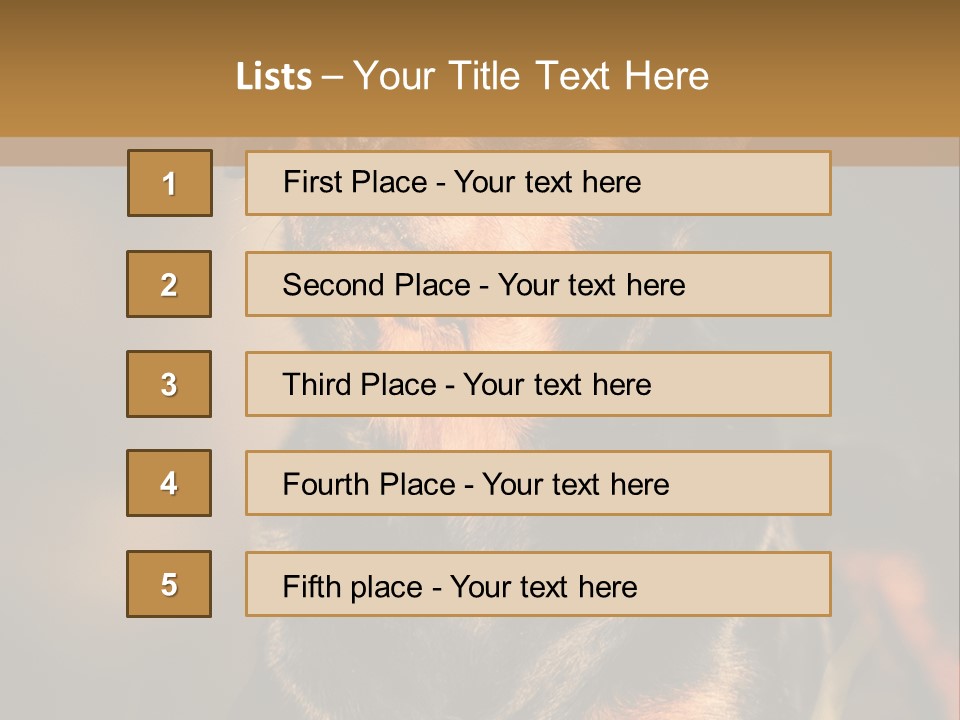Click "Your text here" in First Place row

[547, 182]
